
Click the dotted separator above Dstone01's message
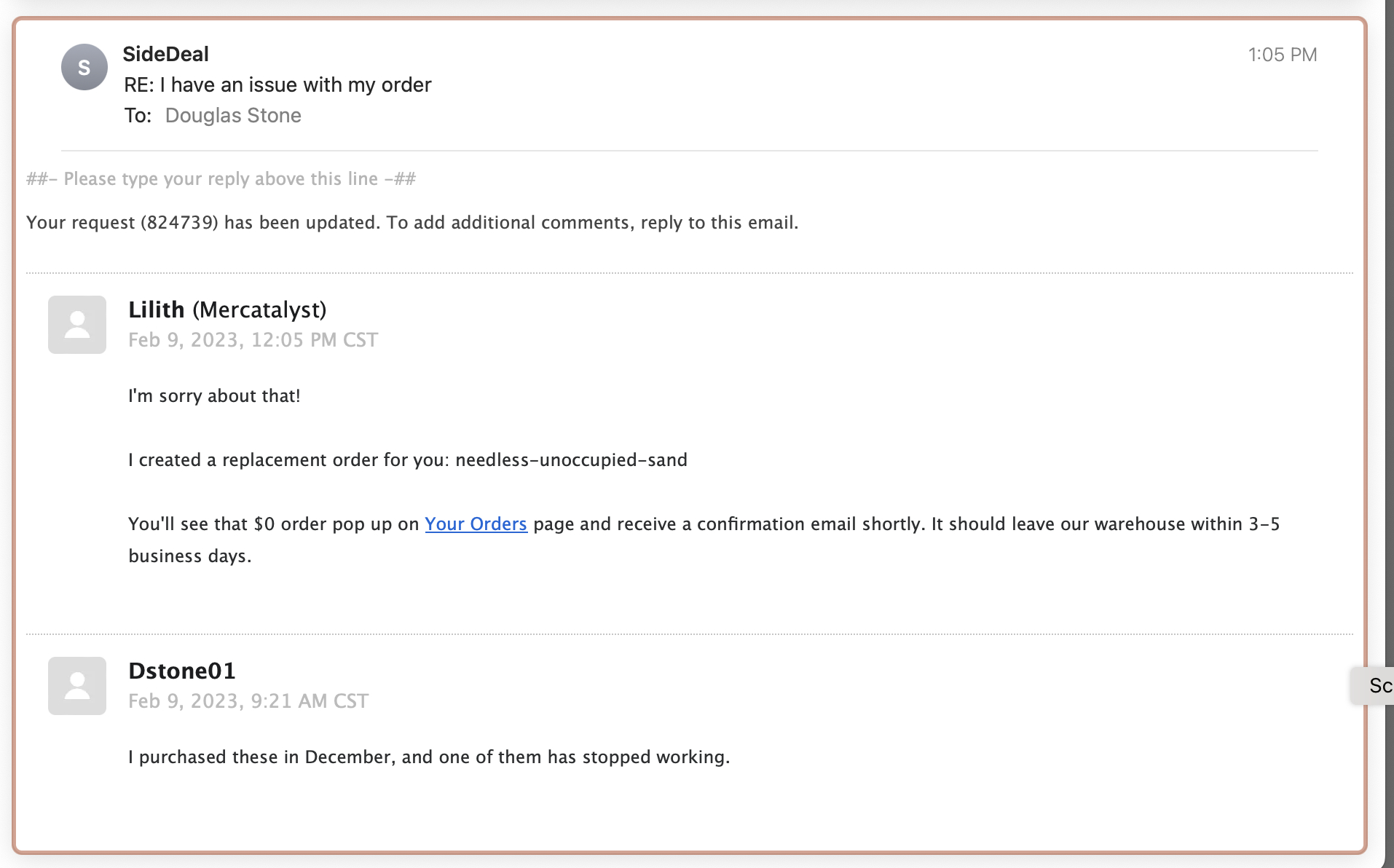click(x=692, y=633)
